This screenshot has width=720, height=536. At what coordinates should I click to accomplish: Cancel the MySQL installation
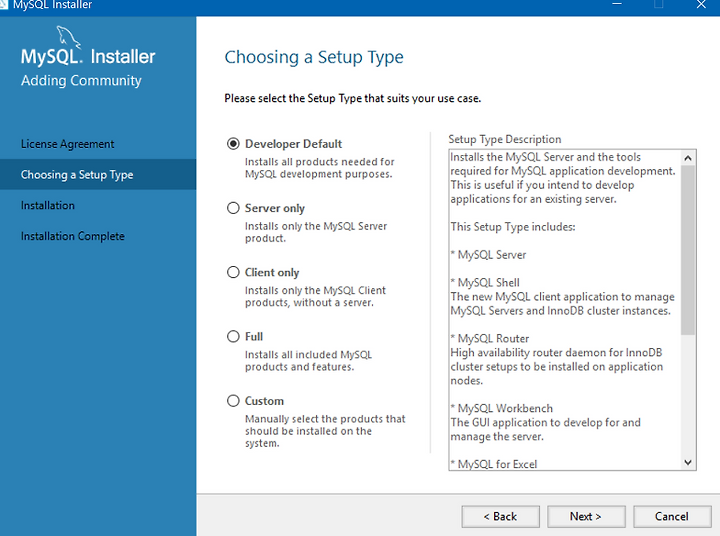(672, 517)
